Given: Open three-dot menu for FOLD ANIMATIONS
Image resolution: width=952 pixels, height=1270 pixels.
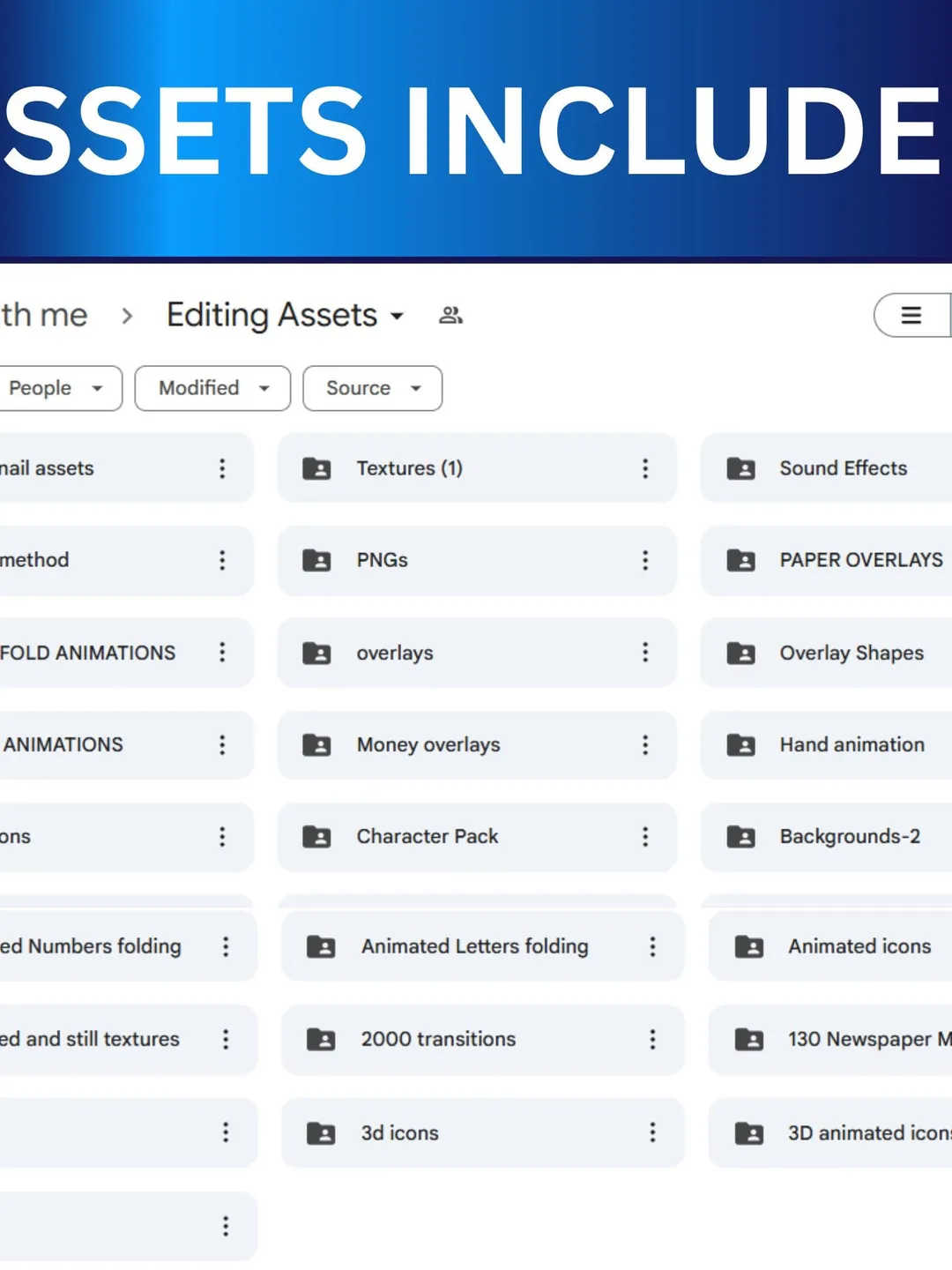Looking at the screenshot, I should [222, 653].
